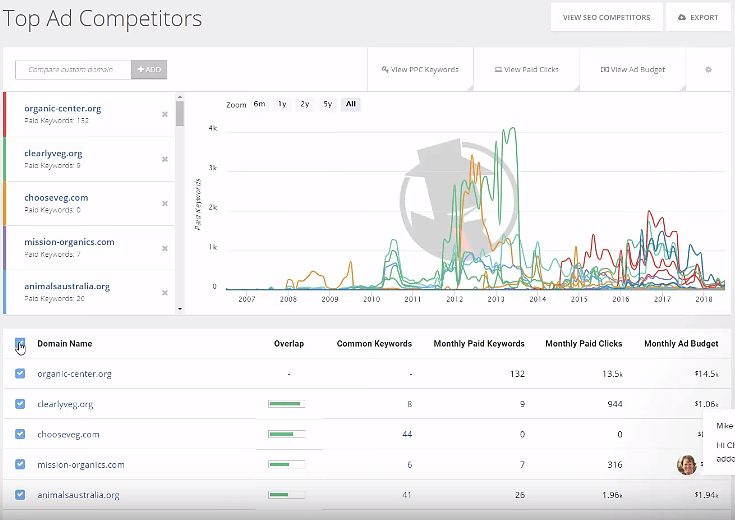Click clearlyveg.org overlap progress bar
Image resolution: width=735 pixels, height=520 pixels.
pos(286,404)
